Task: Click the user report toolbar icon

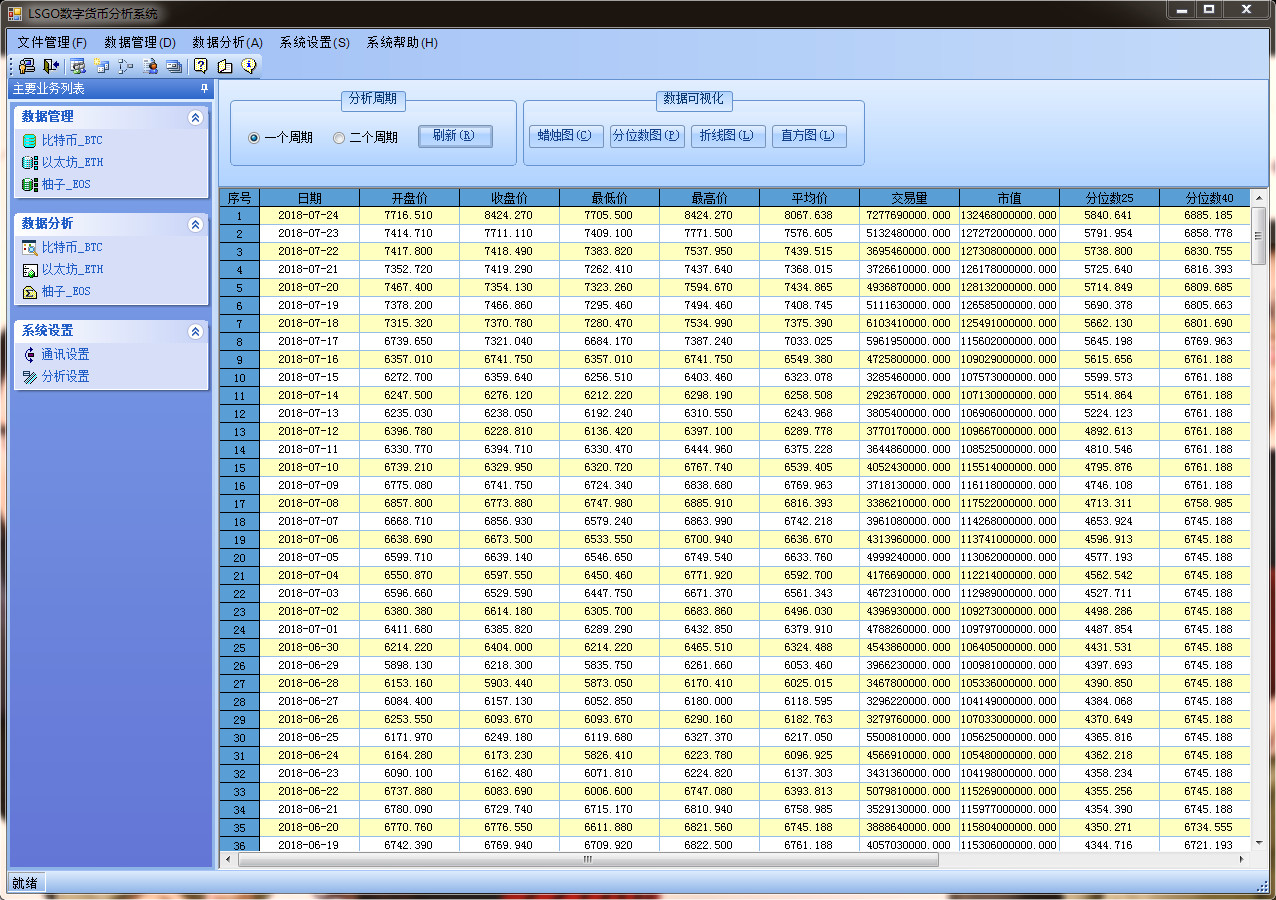Action: tap(150, 66)
